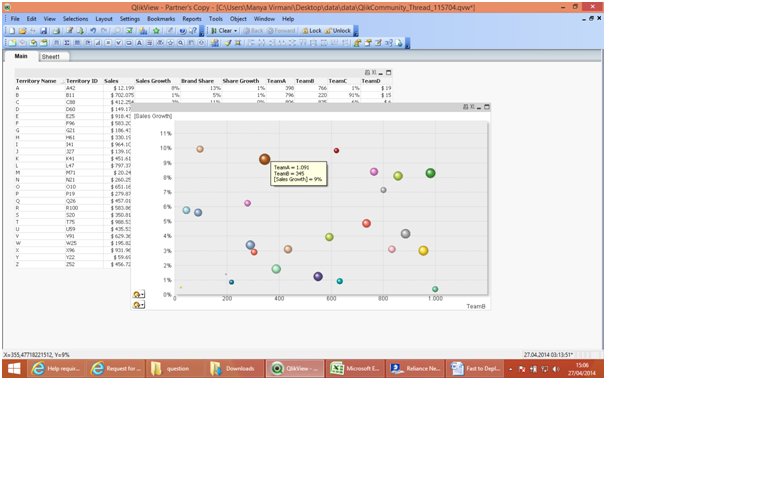Click the Lock selections button
This screenshot has width=768, height=480.
point(312,30)
